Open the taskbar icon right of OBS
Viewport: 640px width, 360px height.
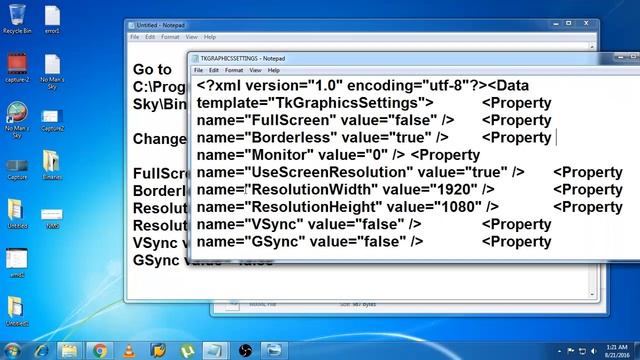point(274,351)
